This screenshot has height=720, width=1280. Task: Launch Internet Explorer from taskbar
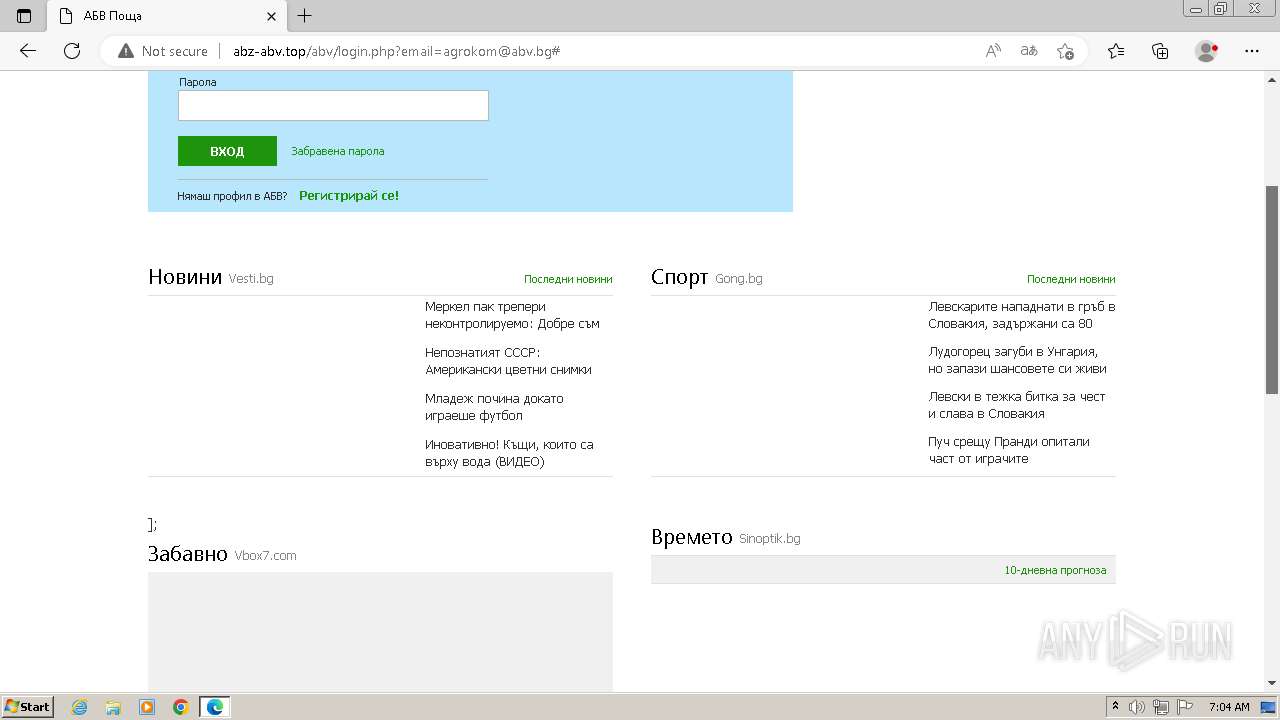coord(79,707)
